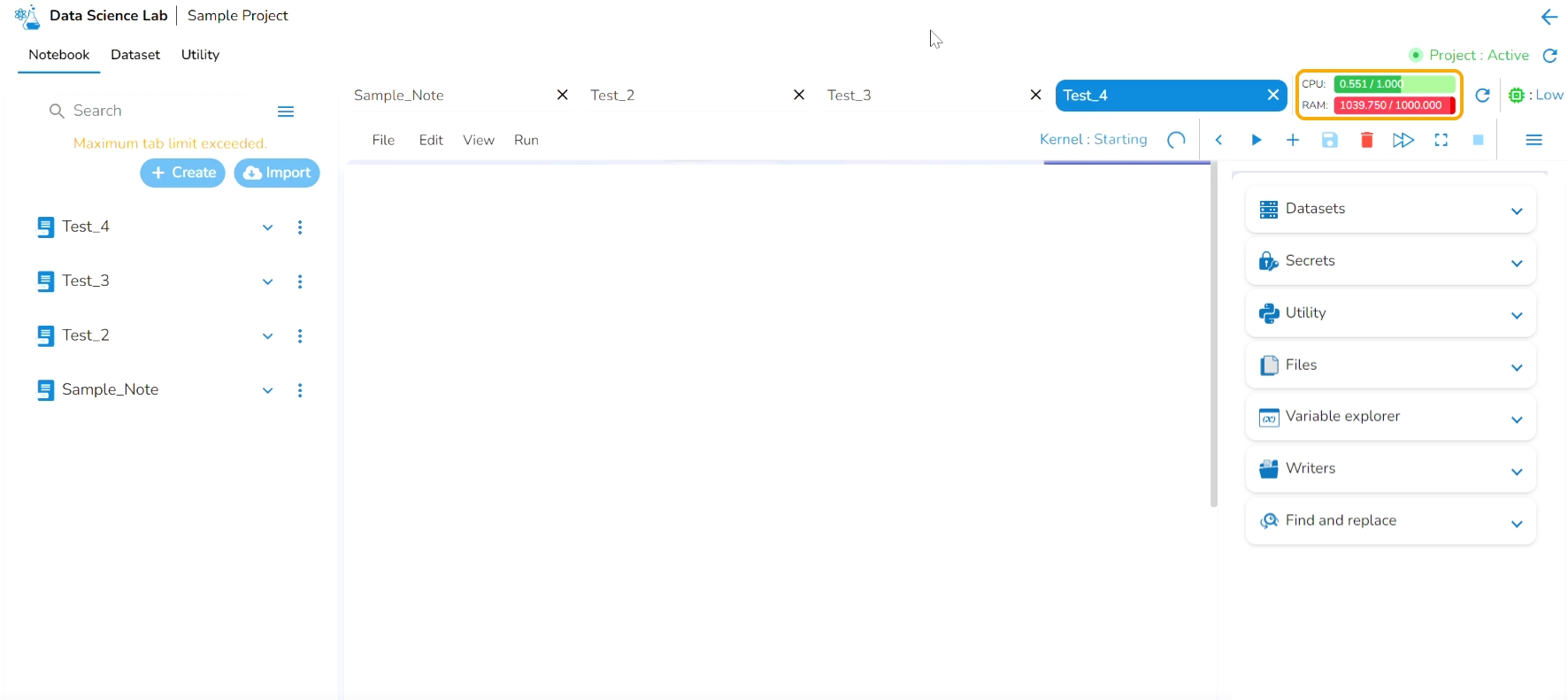Click the back arrow in top-right corner

click(1549, 17)
